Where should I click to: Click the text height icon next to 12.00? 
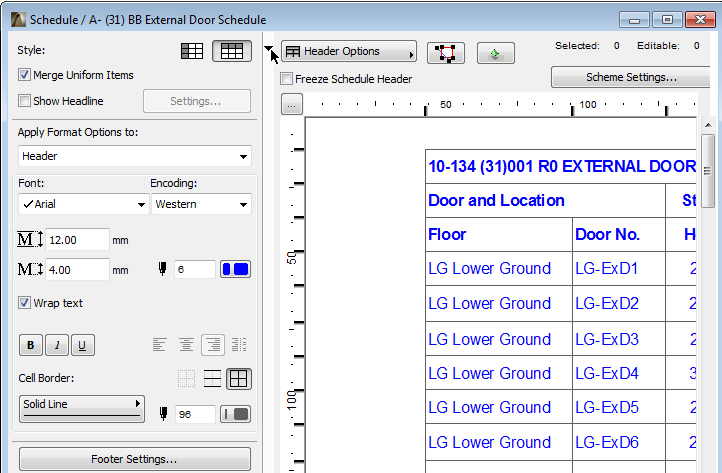[x=30, y=239]
